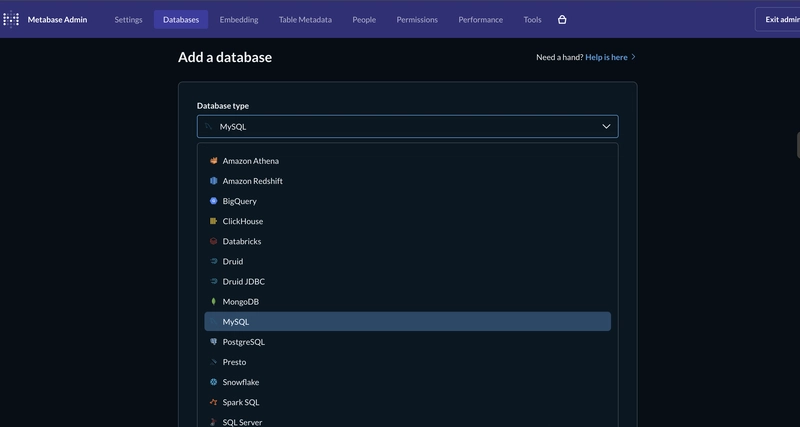Collapse the Database type dropdown chevron
The height and width of the screenshot is (427, 800).
(606, 127)
